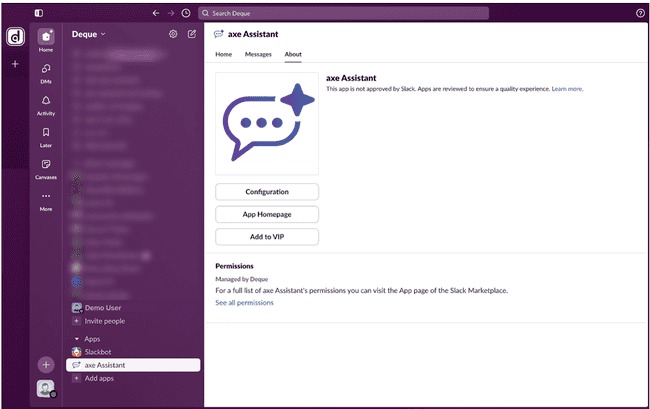Viewport: 650px width, 409px height.
Task: Toggle the sidebar panel icon
Action: click(39, 13)
